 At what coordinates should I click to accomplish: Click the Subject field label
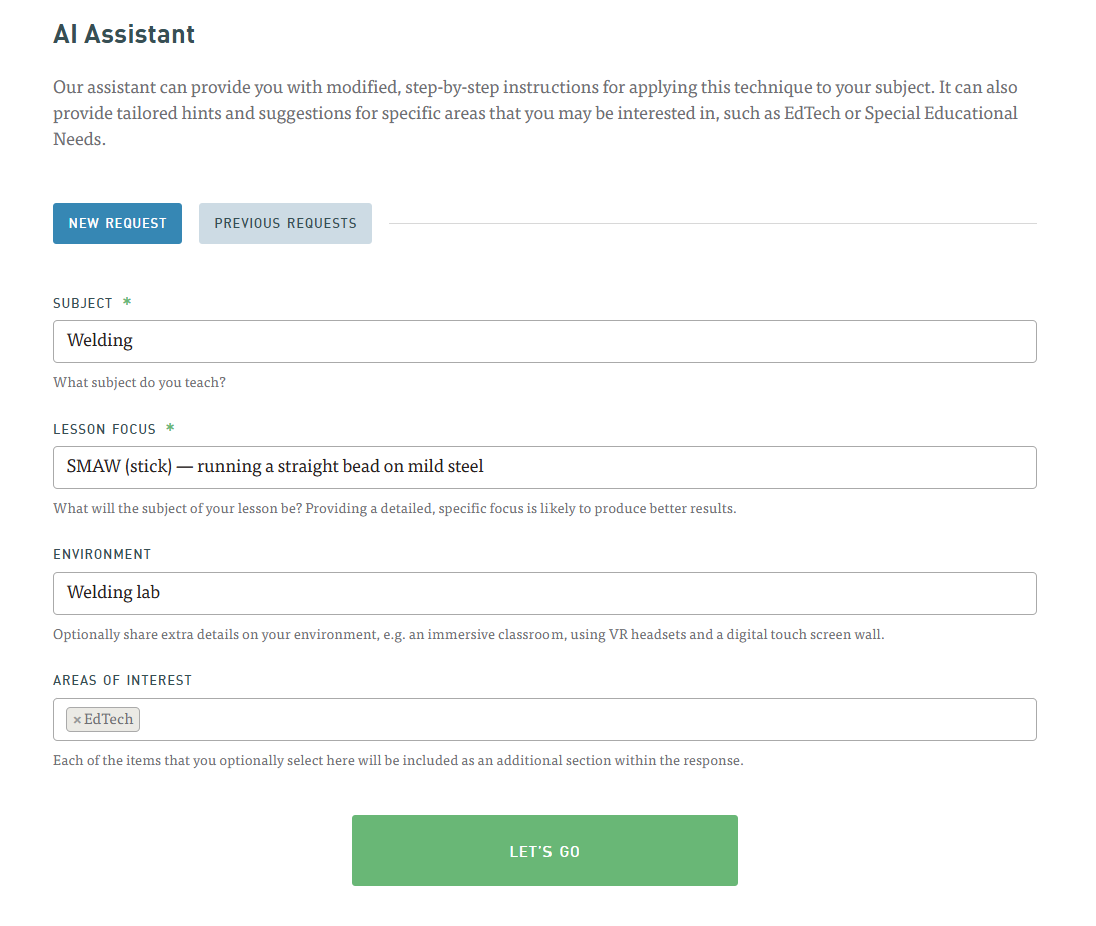83,303
